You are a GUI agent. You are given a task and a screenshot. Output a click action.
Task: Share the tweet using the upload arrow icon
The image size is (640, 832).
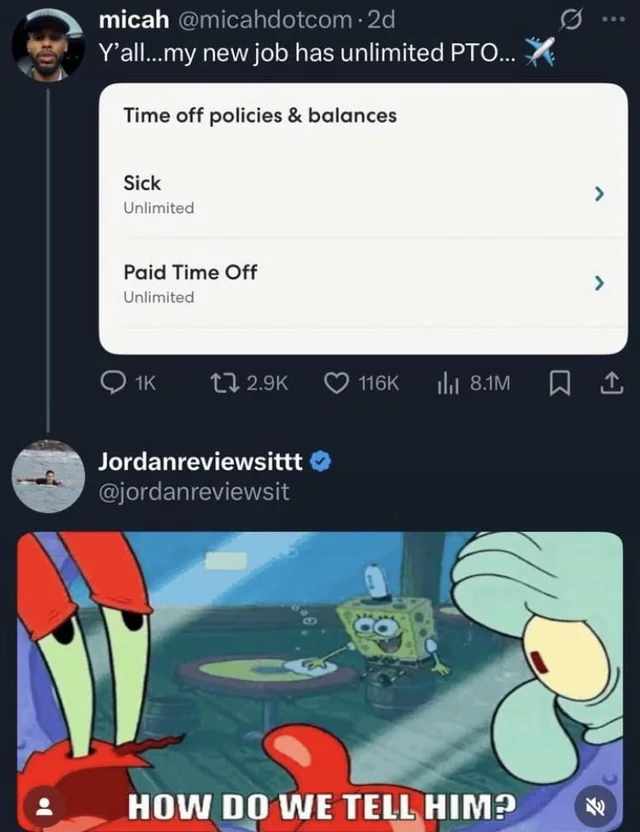(x=611, y=384)
